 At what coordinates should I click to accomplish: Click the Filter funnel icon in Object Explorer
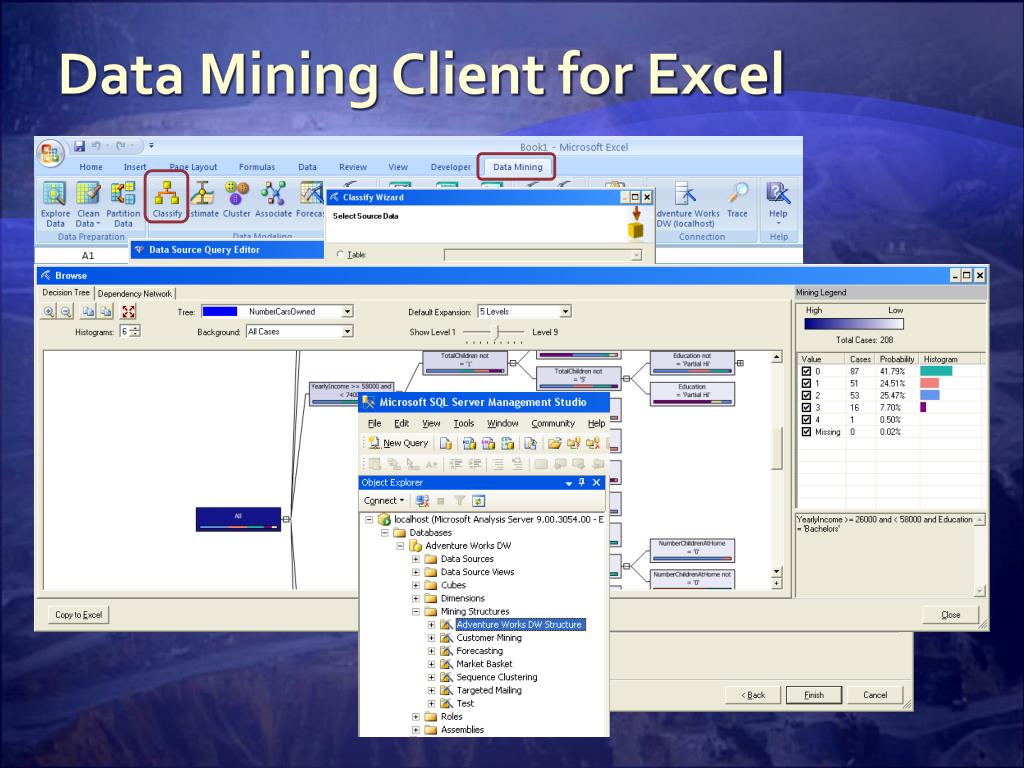[460, 501]
